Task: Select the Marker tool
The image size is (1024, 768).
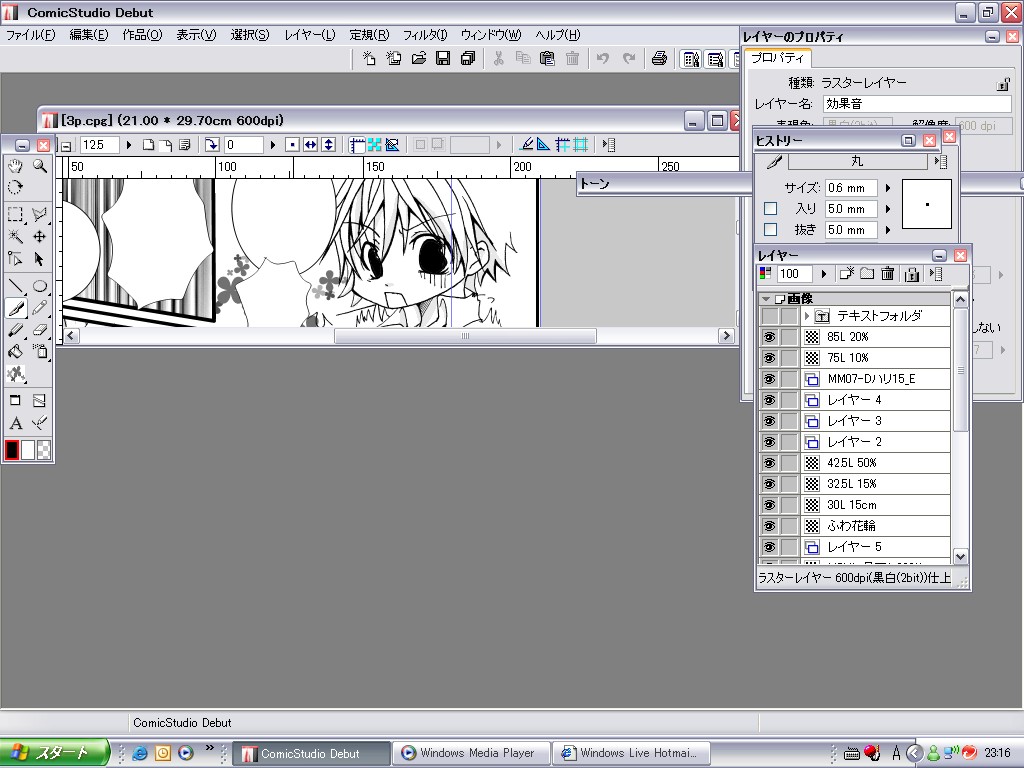Action: [x=16, y=330]
